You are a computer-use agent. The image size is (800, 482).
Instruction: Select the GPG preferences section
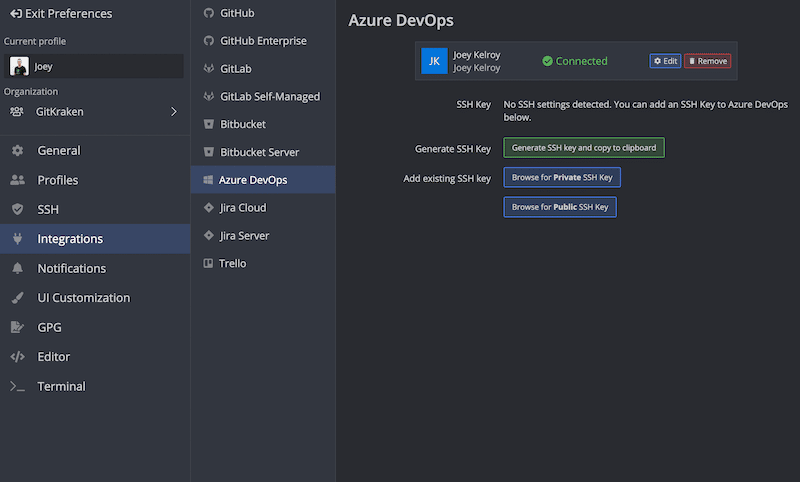pyautogui.click(x=50, y=328)
